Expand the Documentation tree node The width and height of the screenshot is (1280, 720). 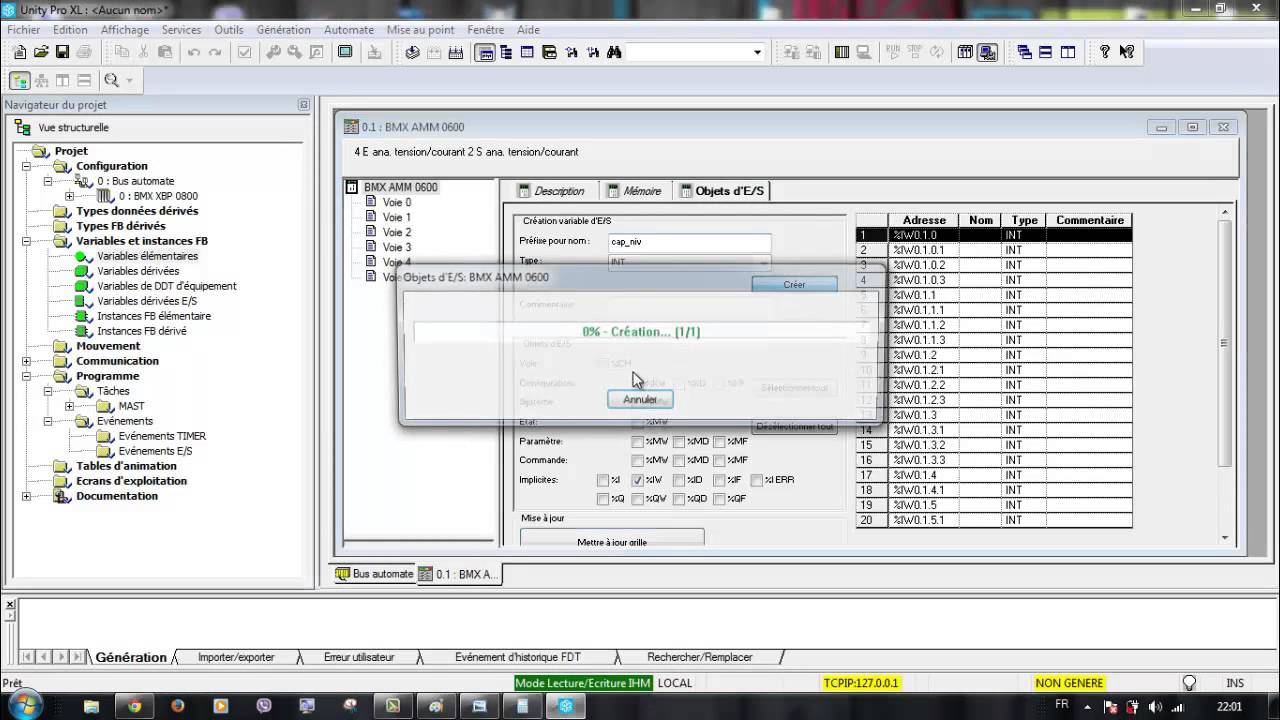tap(26, 496)
